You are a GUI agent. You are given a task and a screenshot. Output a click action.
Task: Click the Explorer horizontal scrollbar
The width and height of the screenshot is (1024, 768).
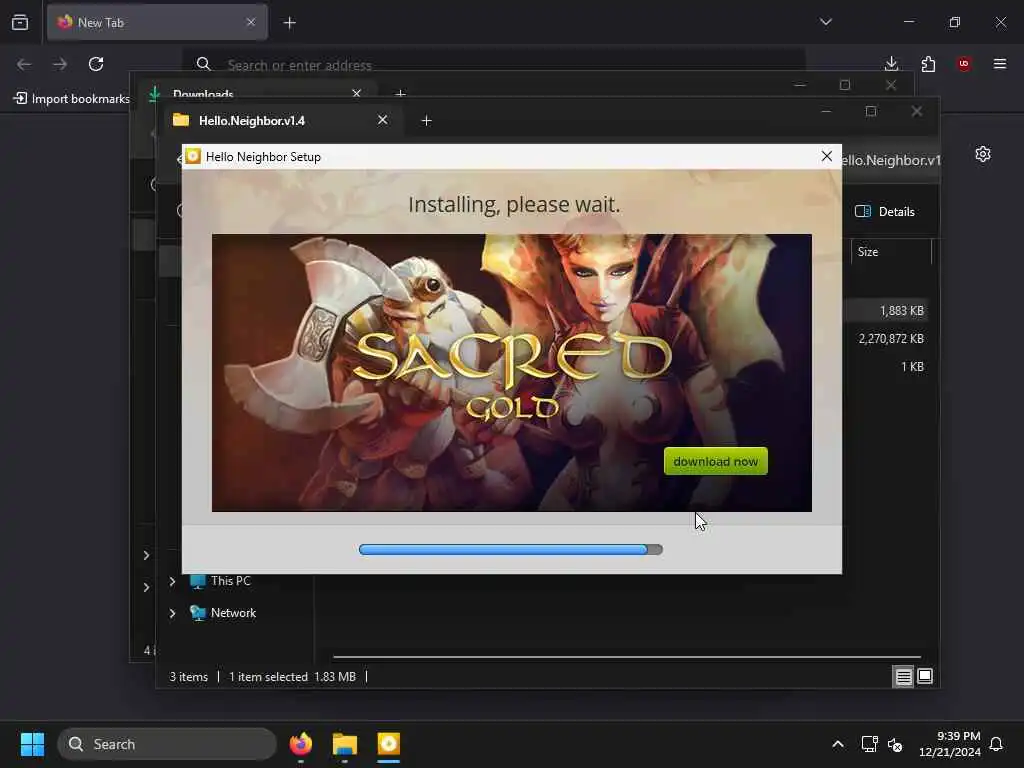coord(627,656)
